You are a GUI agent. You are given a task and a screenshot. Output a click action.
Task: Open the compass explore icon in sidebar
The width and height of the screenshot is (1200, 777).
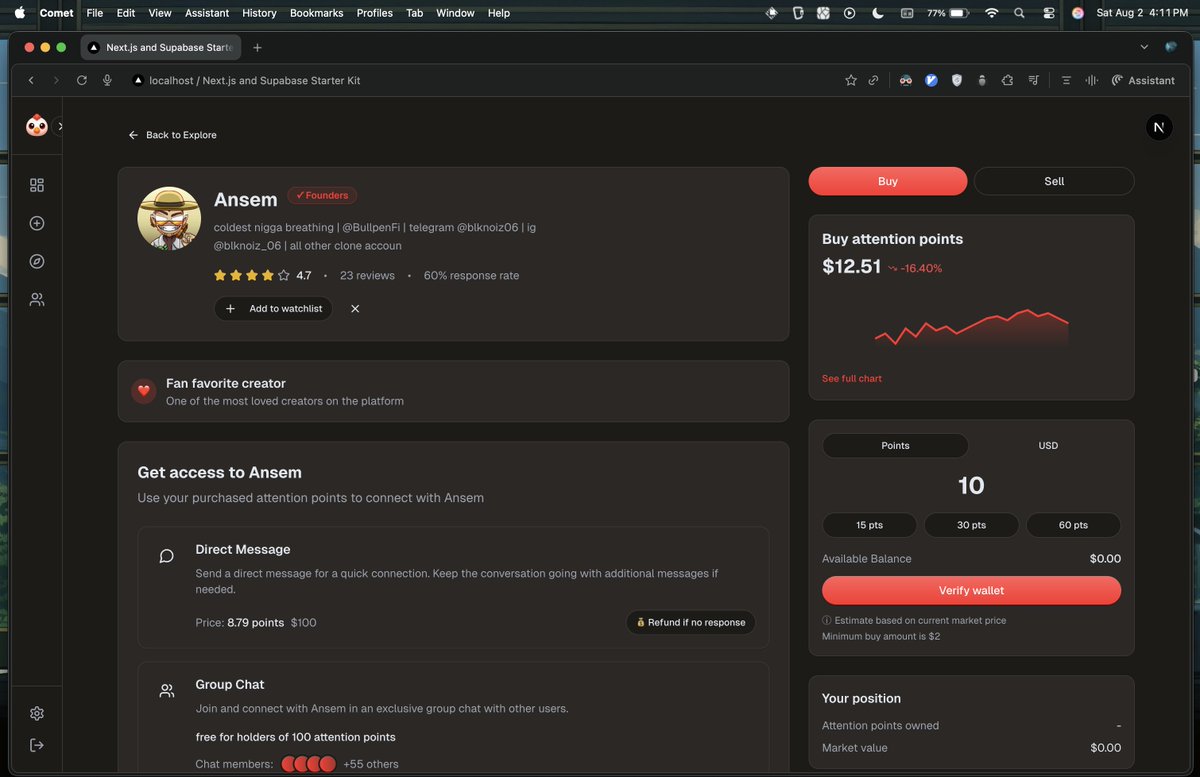pyautogui.click(x=37, y=261)
